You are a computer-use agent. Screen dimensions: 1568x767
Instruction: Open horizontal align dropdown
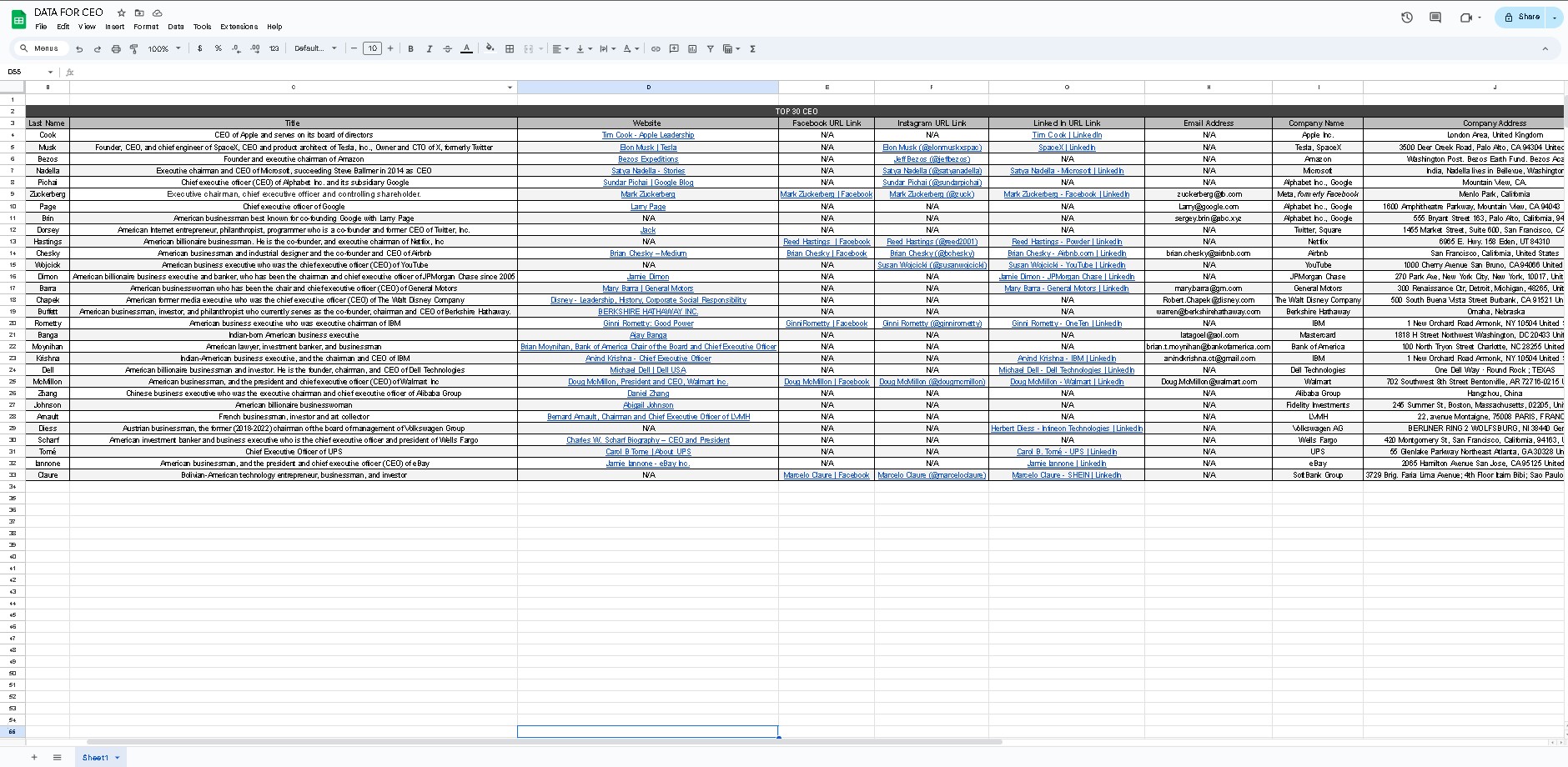(560, 49)
